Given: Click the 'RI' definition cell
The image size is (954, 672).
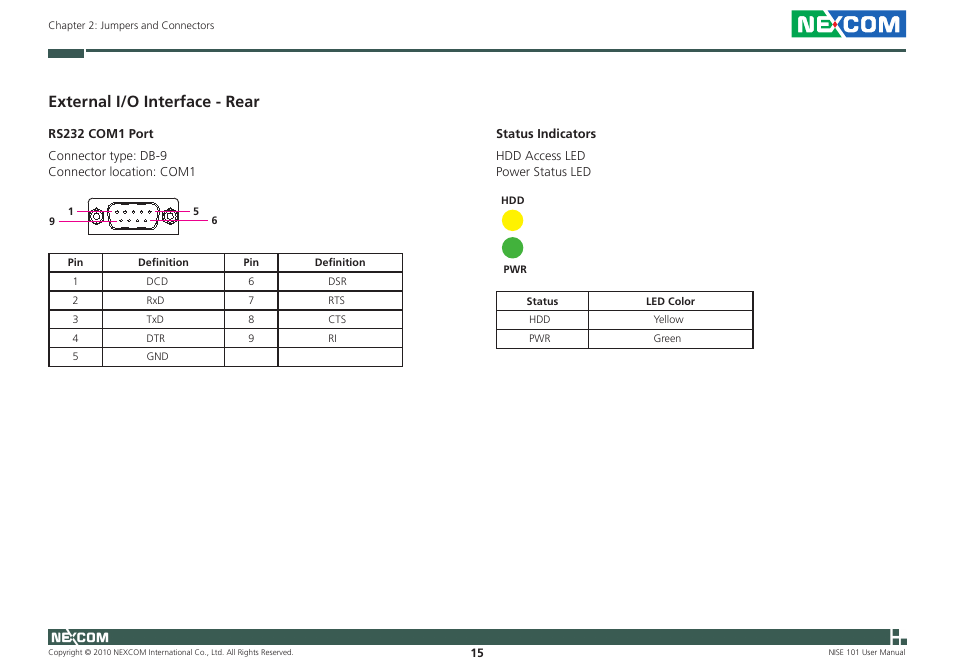Looking at the screenshot, I should [340, 338].
